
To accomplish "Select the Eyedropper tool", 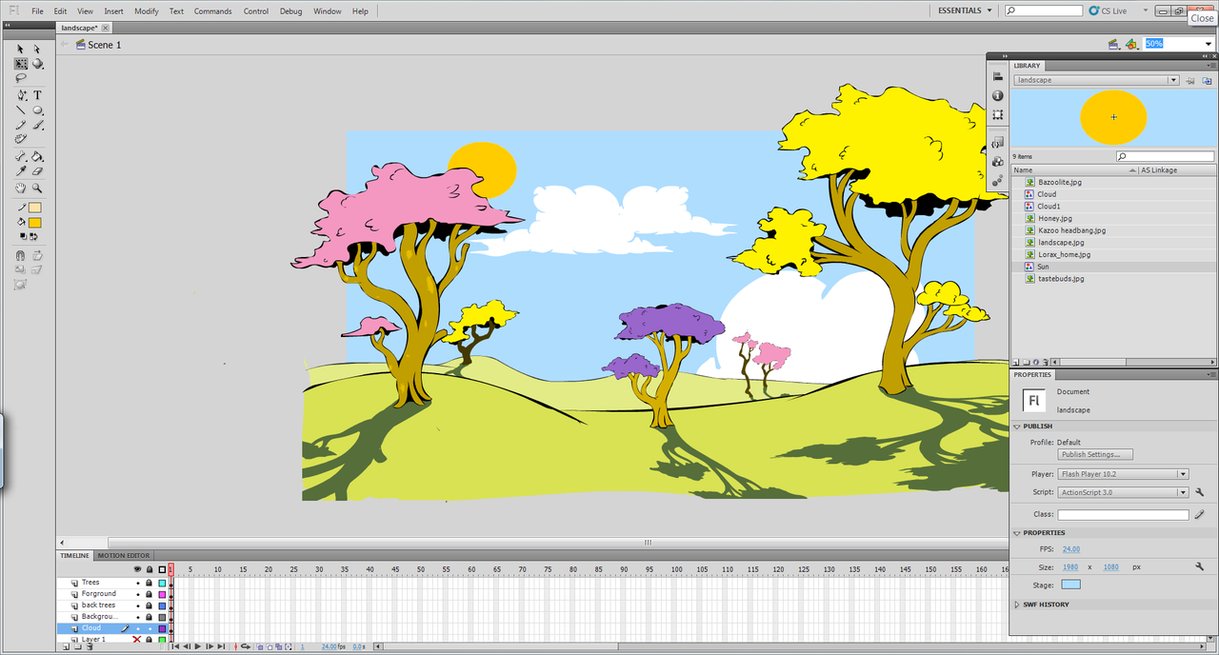I will click(x=20, y=171).
